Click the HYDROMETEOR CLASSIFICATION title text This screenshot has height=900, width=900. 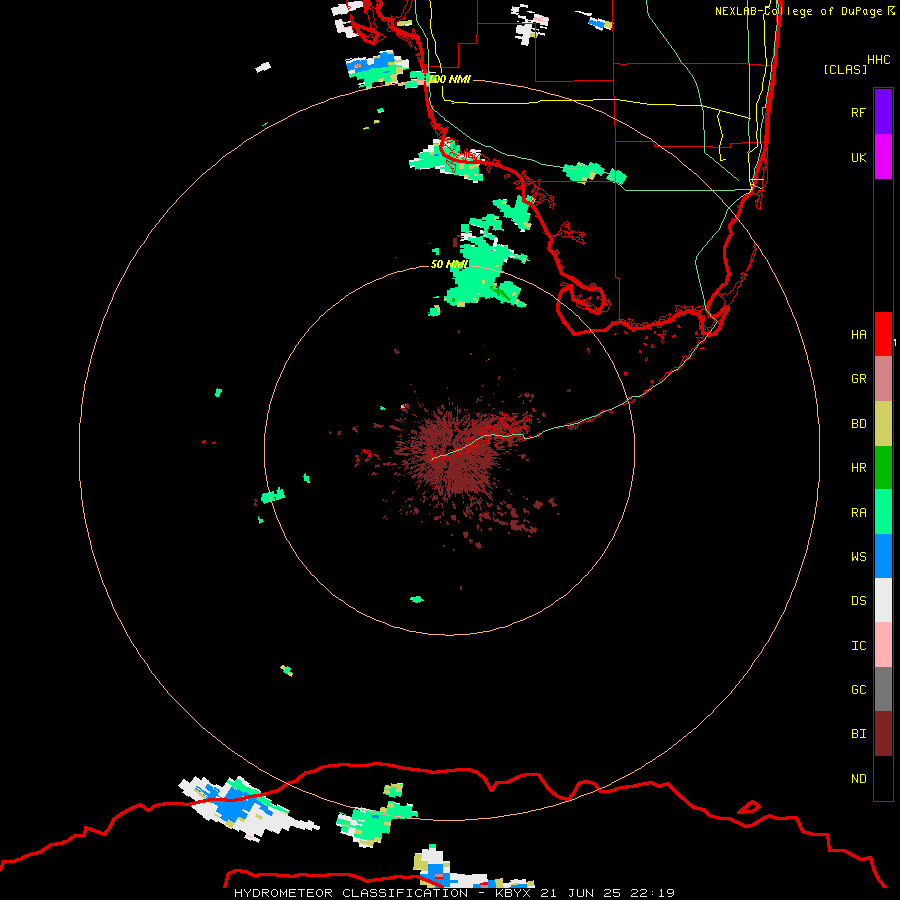tap(351, 893)
